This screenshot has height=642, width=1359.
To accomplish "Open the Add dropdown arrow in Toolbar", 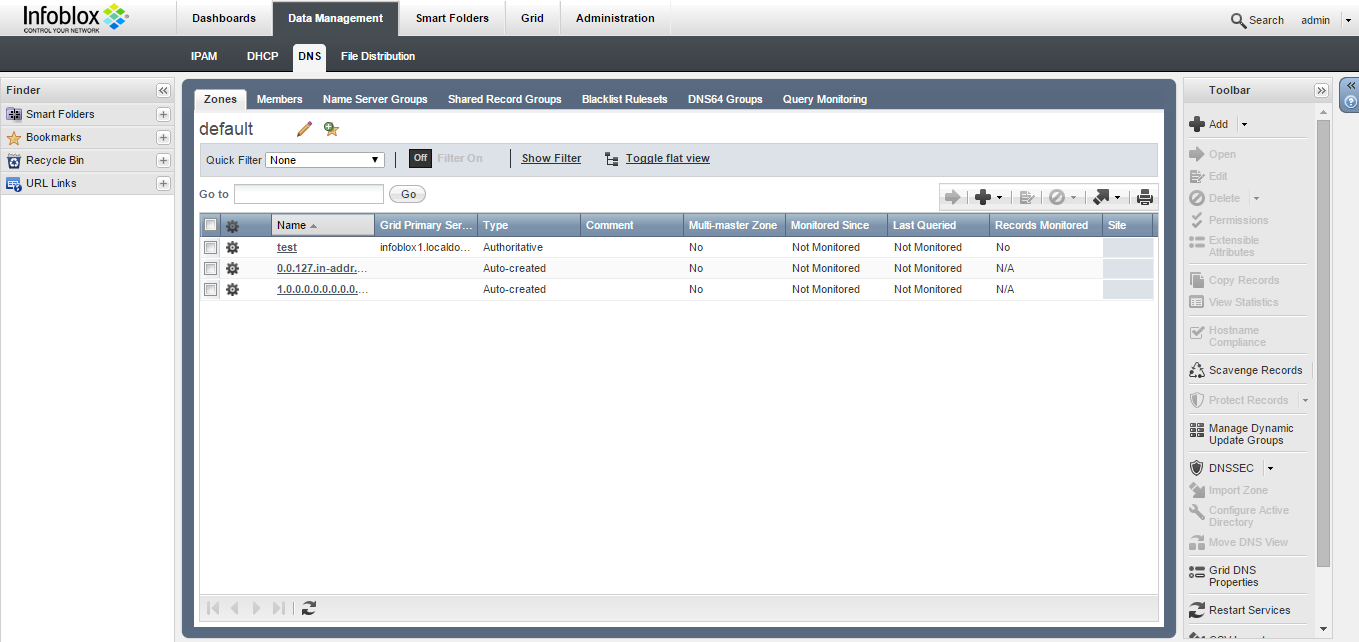I will tap(1244, 124).
